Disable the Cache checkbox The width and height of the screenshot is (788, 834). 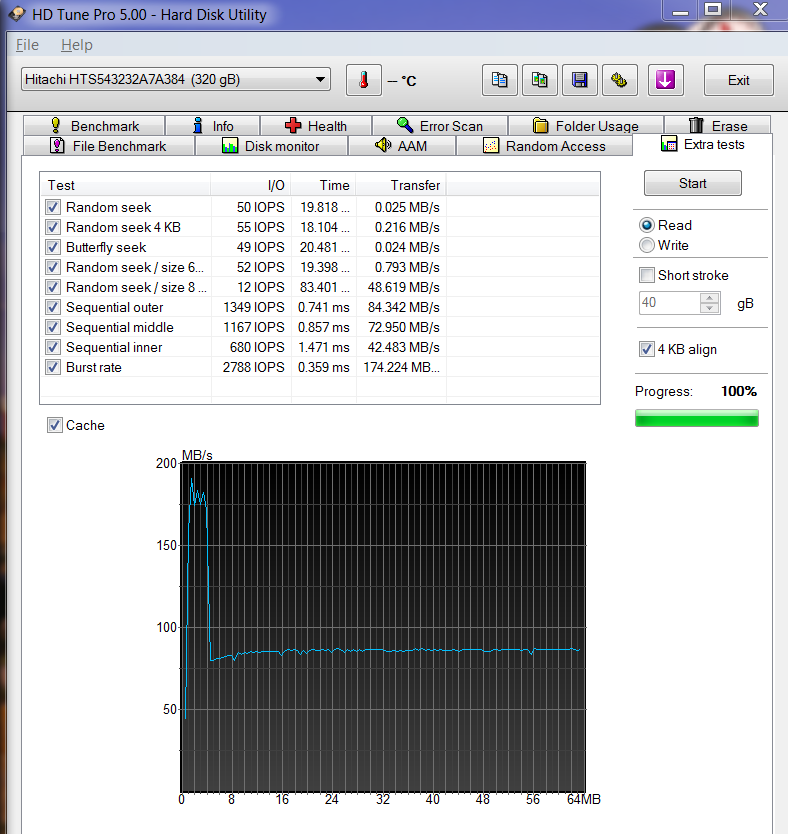(54, 425)
